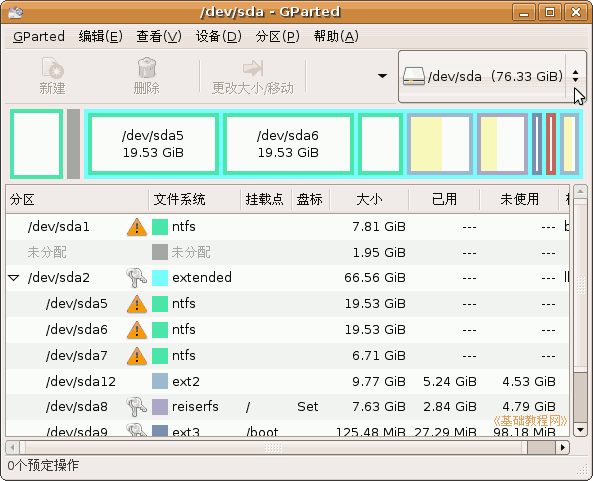Viewport: 593px width, 481px height.
Task: Collapse the /dev/sda2 extended partition tree
Action: [14, 278]
